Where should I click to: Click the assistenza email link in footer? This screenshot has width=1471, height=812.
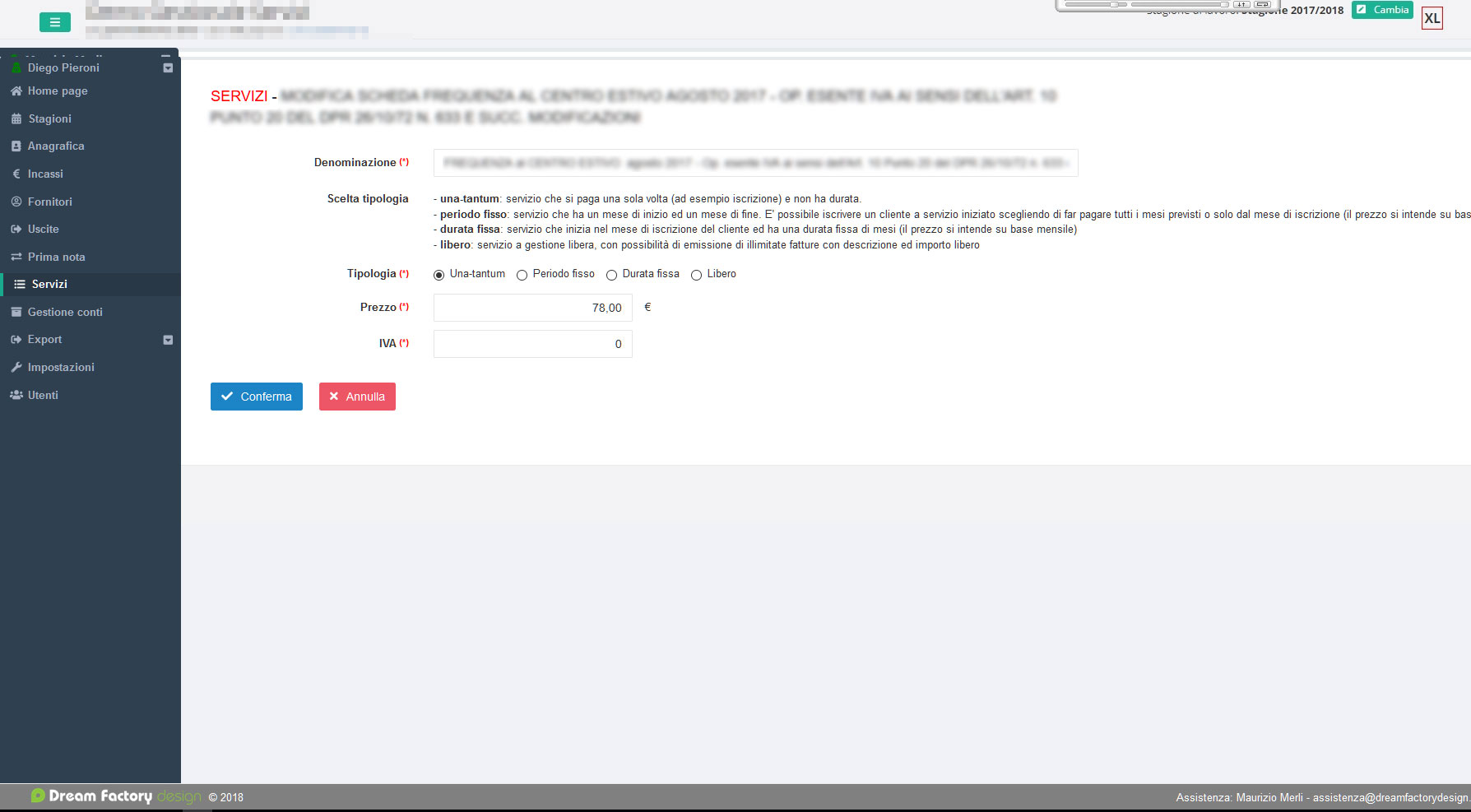1391,797
